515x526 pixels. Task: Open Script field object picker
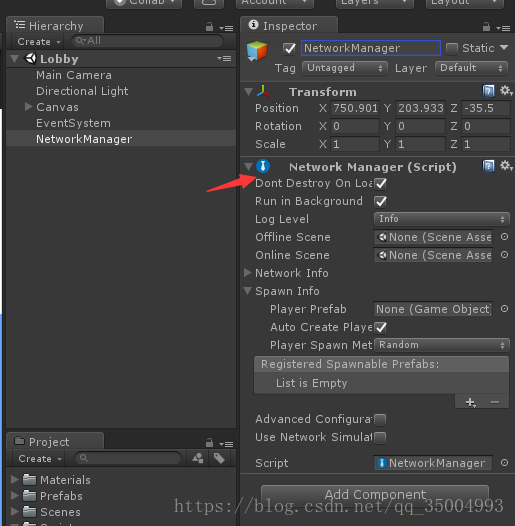[504, 463]
